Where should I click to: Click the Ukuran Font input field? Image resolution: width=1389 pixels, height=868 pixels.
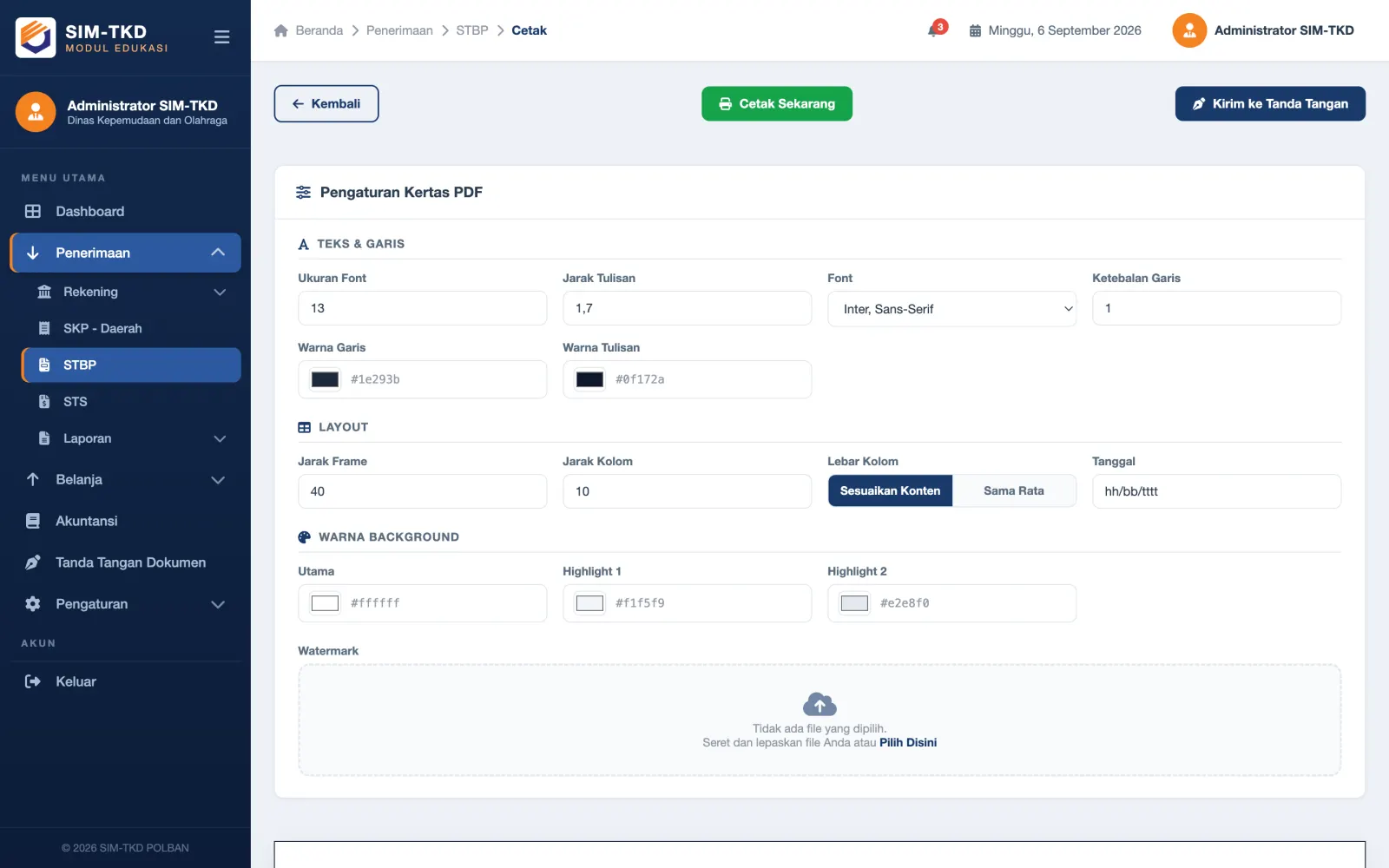pos(422,308)
